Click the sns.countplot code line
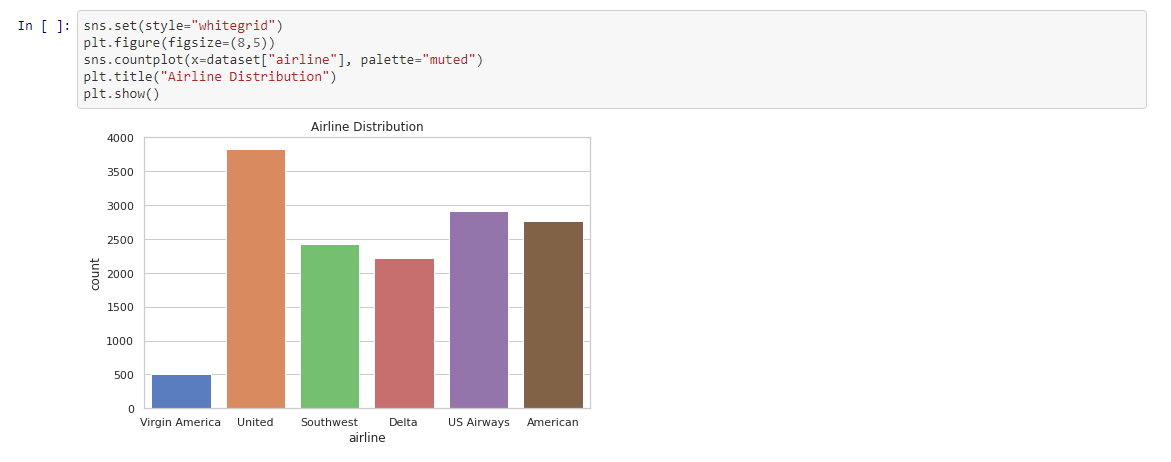The image size is (1171, 462). point(283,60)
